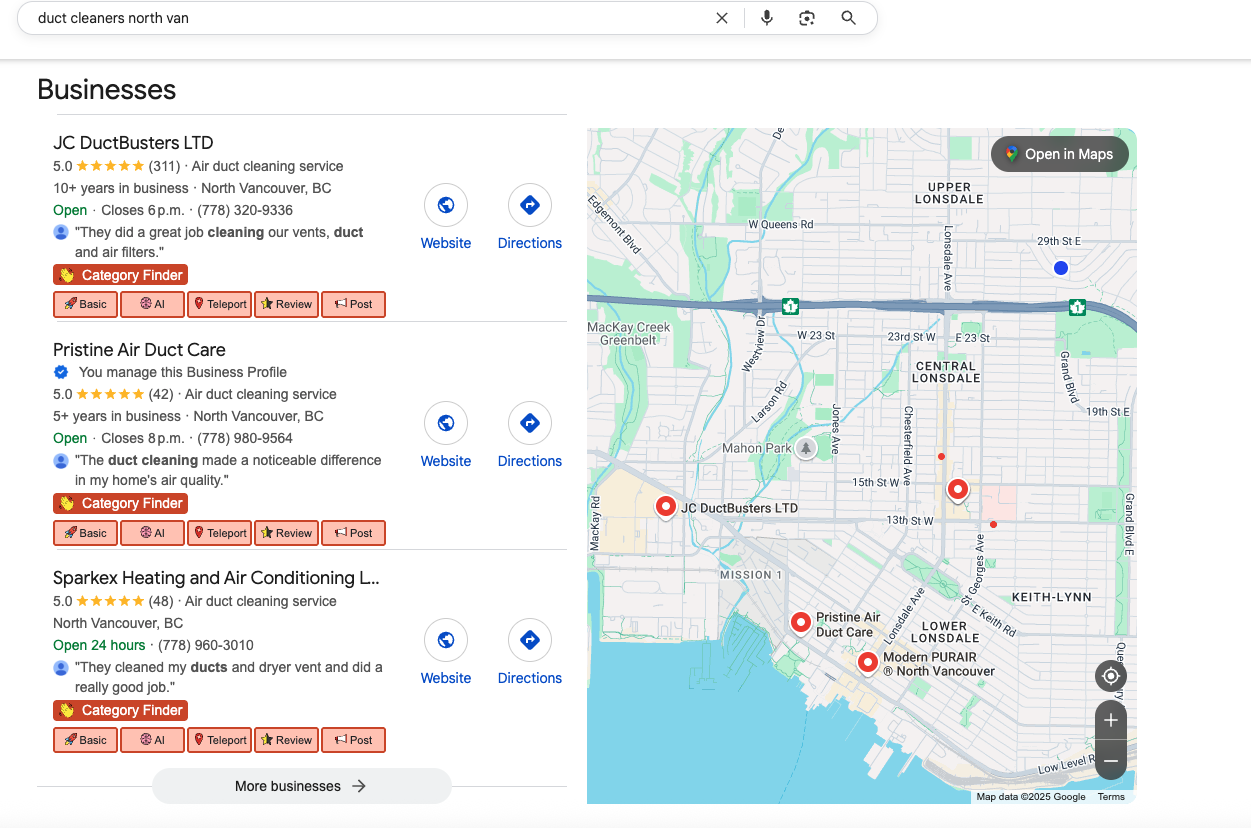1251x828 pixels.
Task: Click Post button under Pristine Air Duct Care
Action: 353,533
